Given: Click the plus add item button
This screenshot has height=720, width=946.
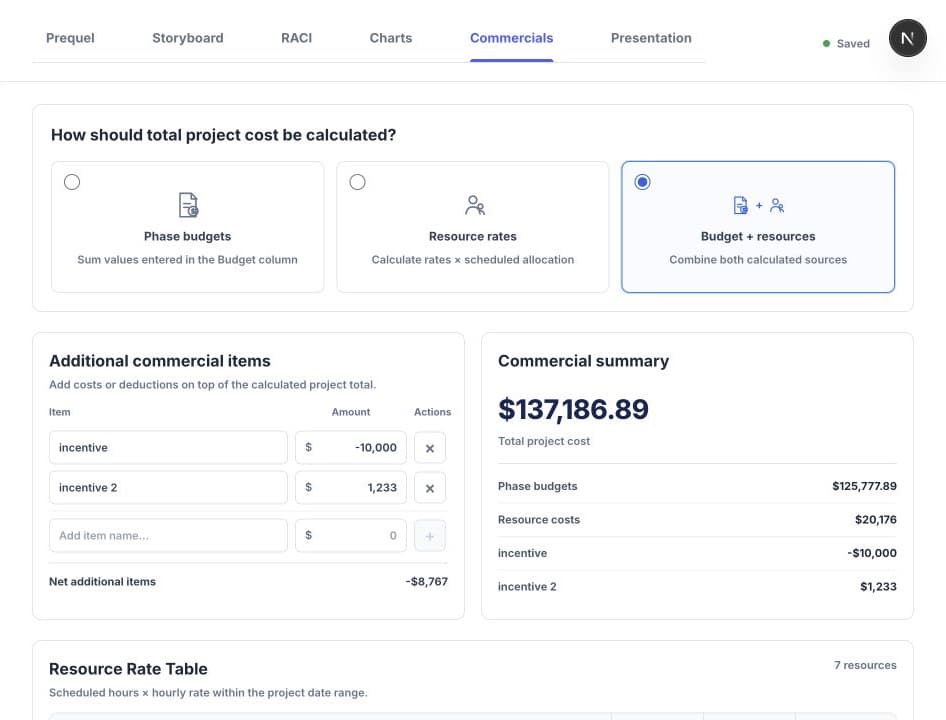Looking at the screenshot, I should pos(430,536).
